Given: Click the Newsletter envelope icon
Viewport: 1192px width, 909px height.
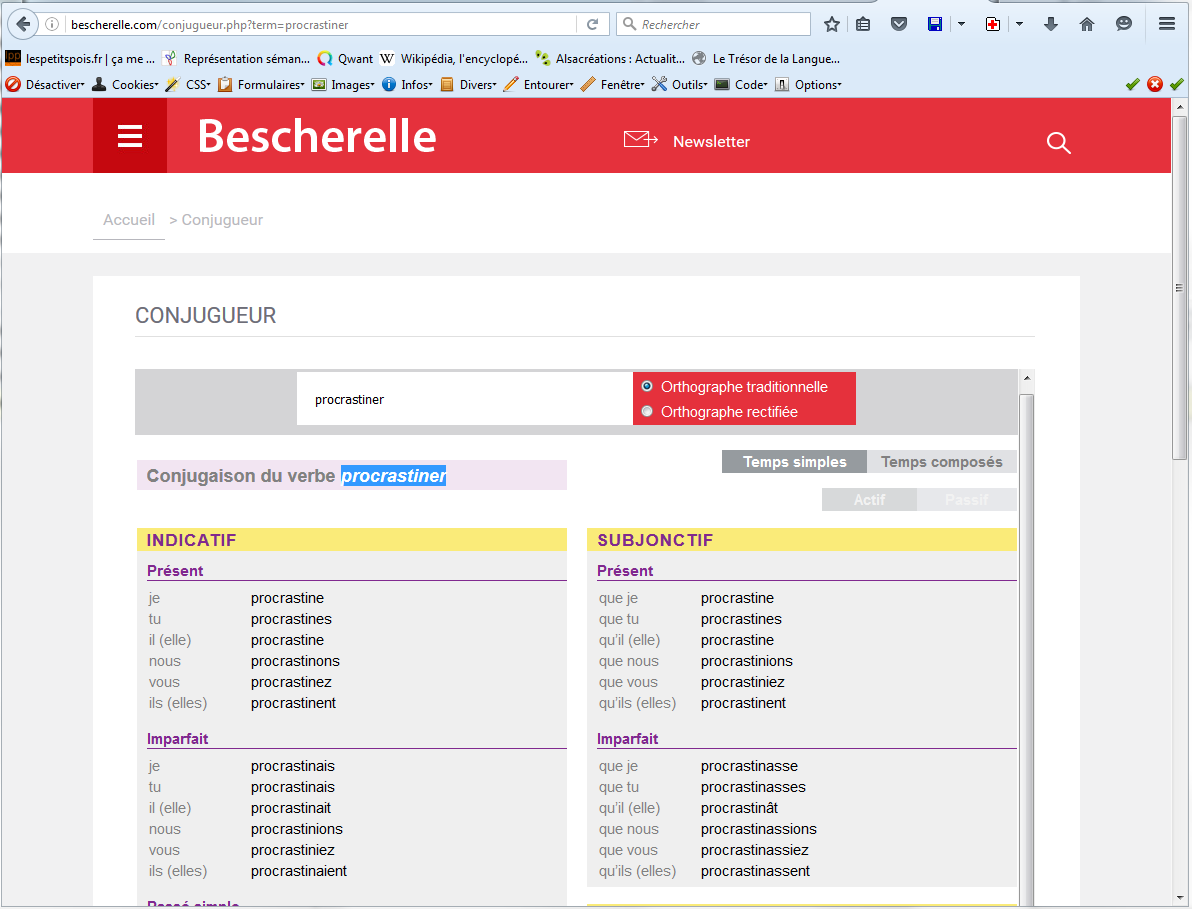Looking at the screenshot, I should point(640,140).
